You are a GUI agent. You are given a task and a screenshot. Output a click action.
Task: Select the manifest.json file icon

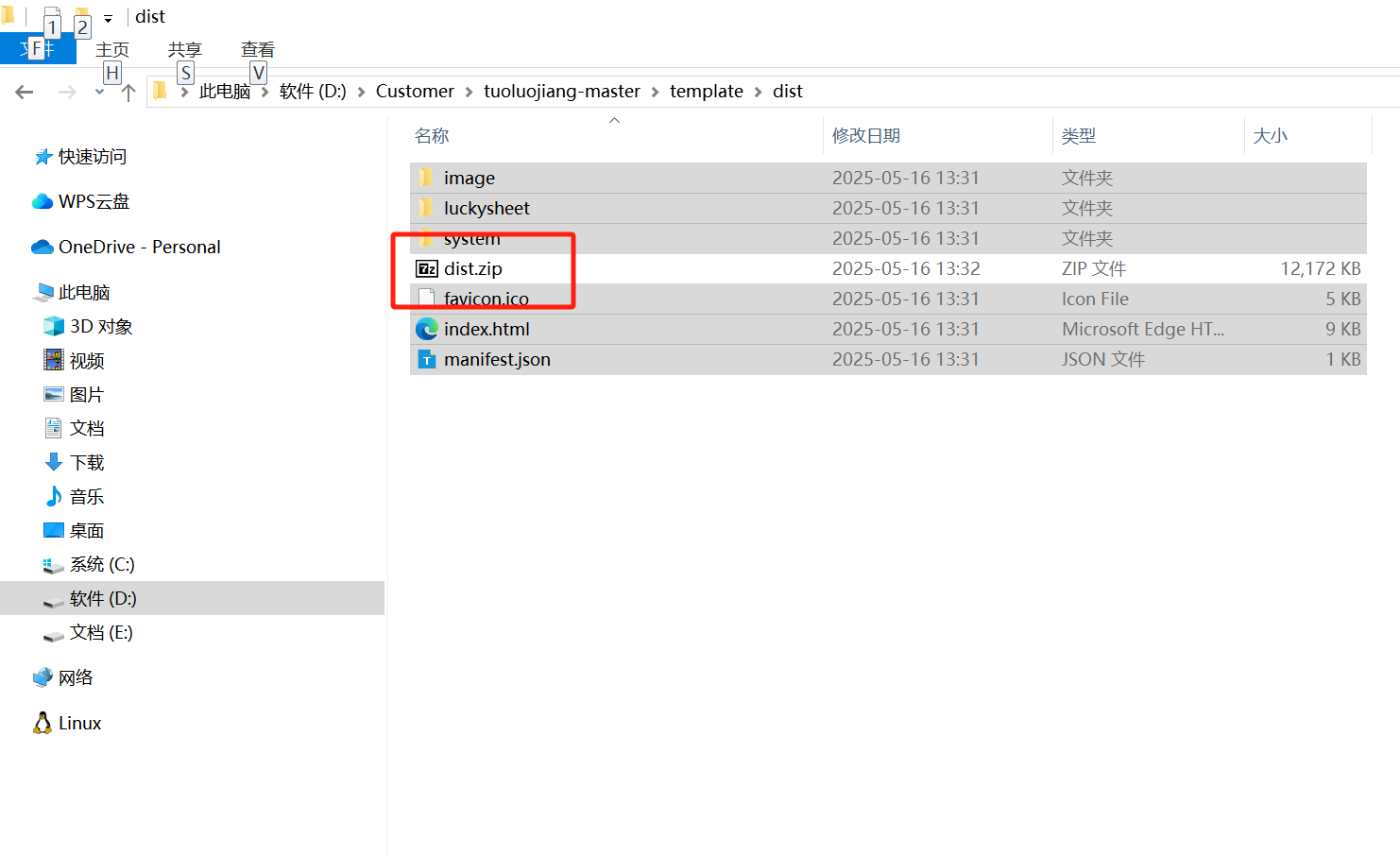tap(427, 360)
